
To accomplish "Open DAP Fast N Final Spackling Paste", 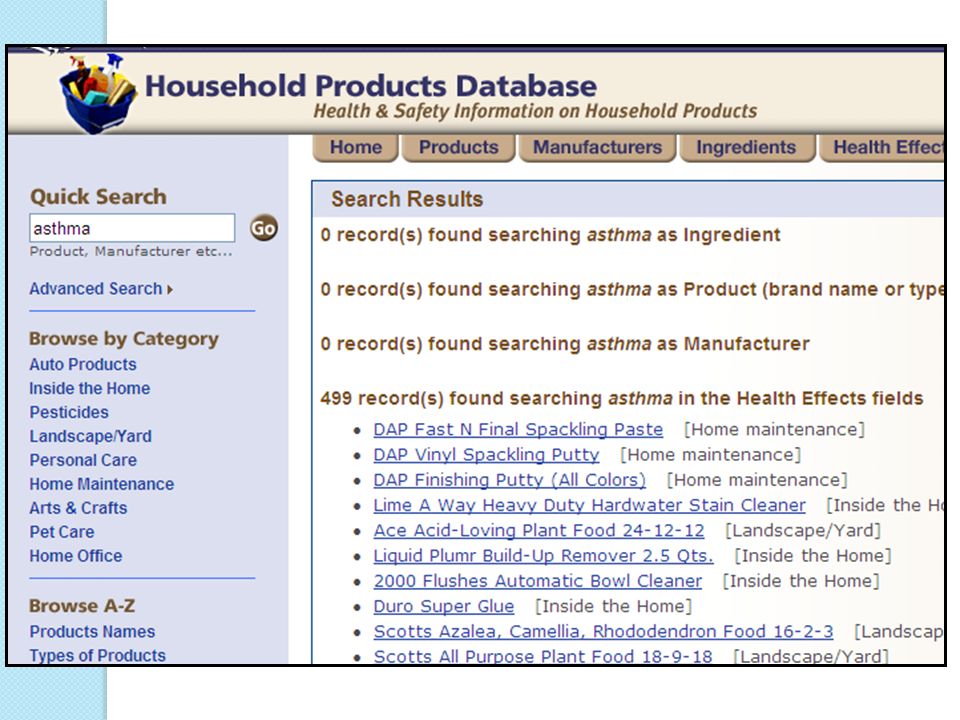I will tap(518, 430).
